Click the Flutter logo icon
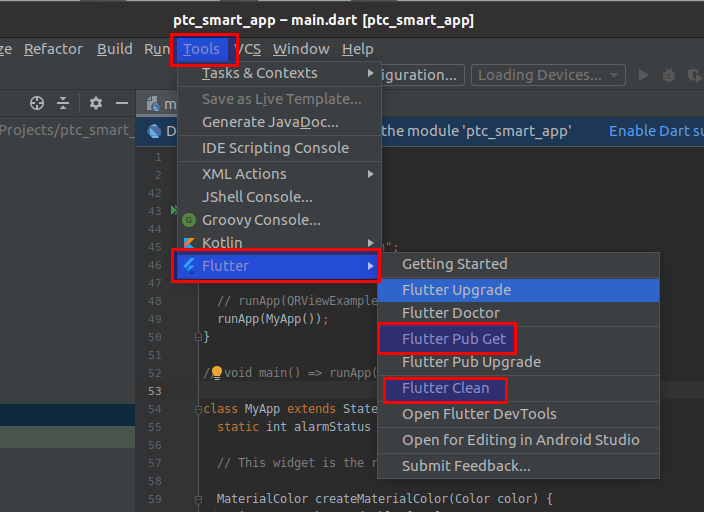Screen dimensions: 704x512 tap(189, 266)
